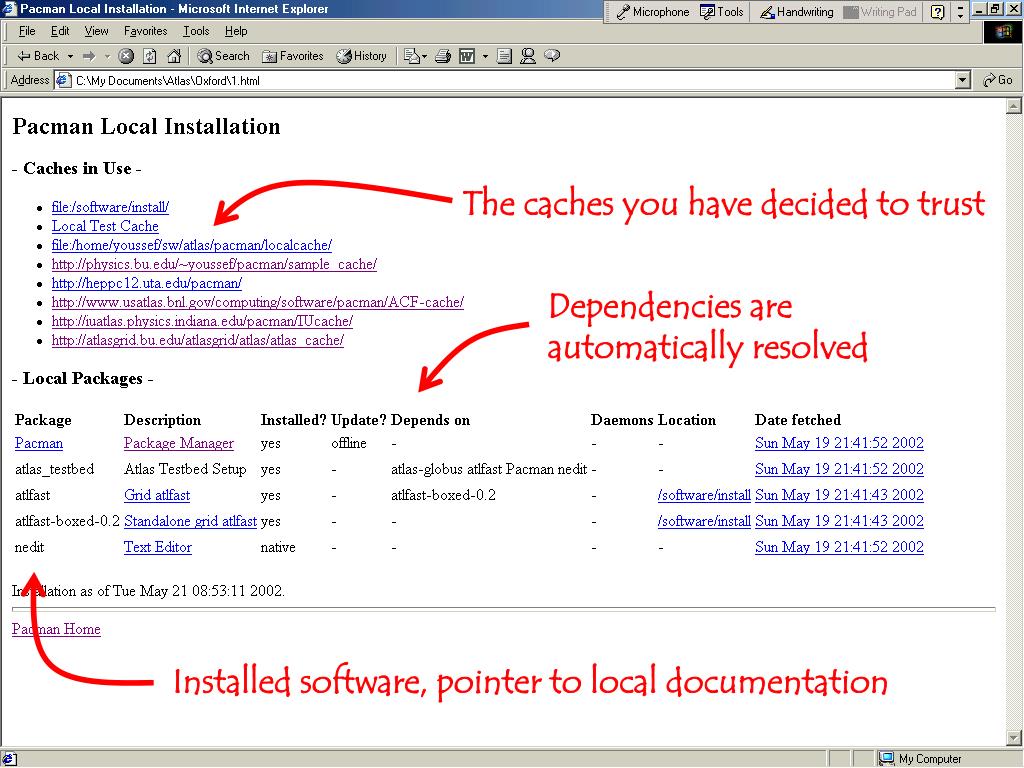Viewport: 1024px width, 768px height.
Task: Click the My Computer zone in status bar
Action: point(921,759)
